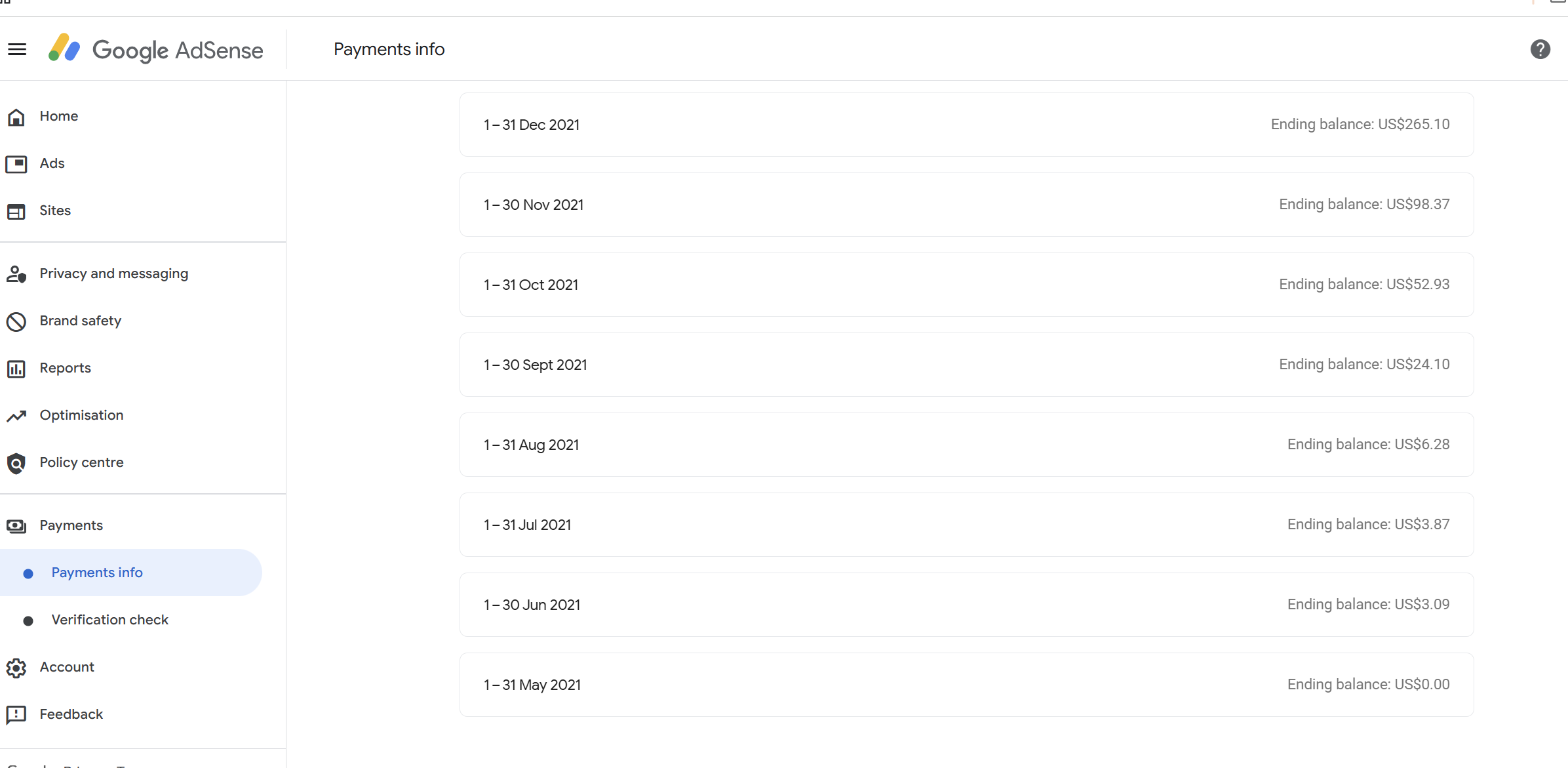Click the Home house icon

point(16,117)
